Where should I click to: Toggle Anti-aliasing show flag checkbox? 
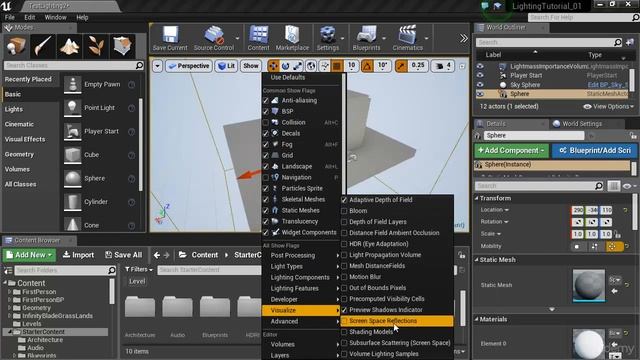266,100
